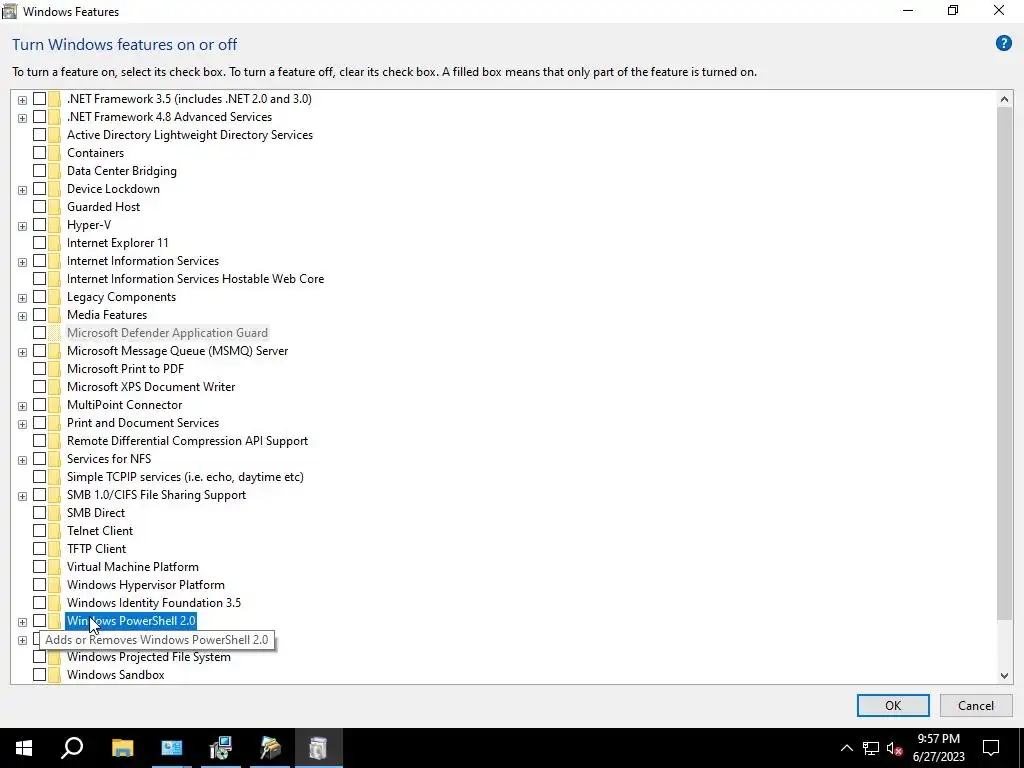The image size is (1024, 768).
Task: Check the .NET Framework 3.5 box
Action: pyautogui.click(x=39, y=99)
